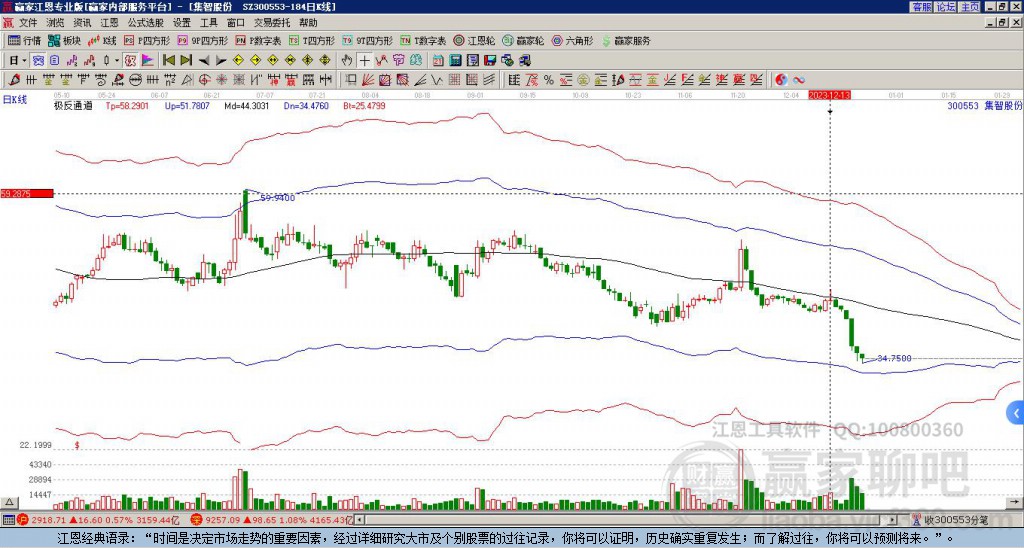Select the percent % drawing tool

click(x=549, y=80)
